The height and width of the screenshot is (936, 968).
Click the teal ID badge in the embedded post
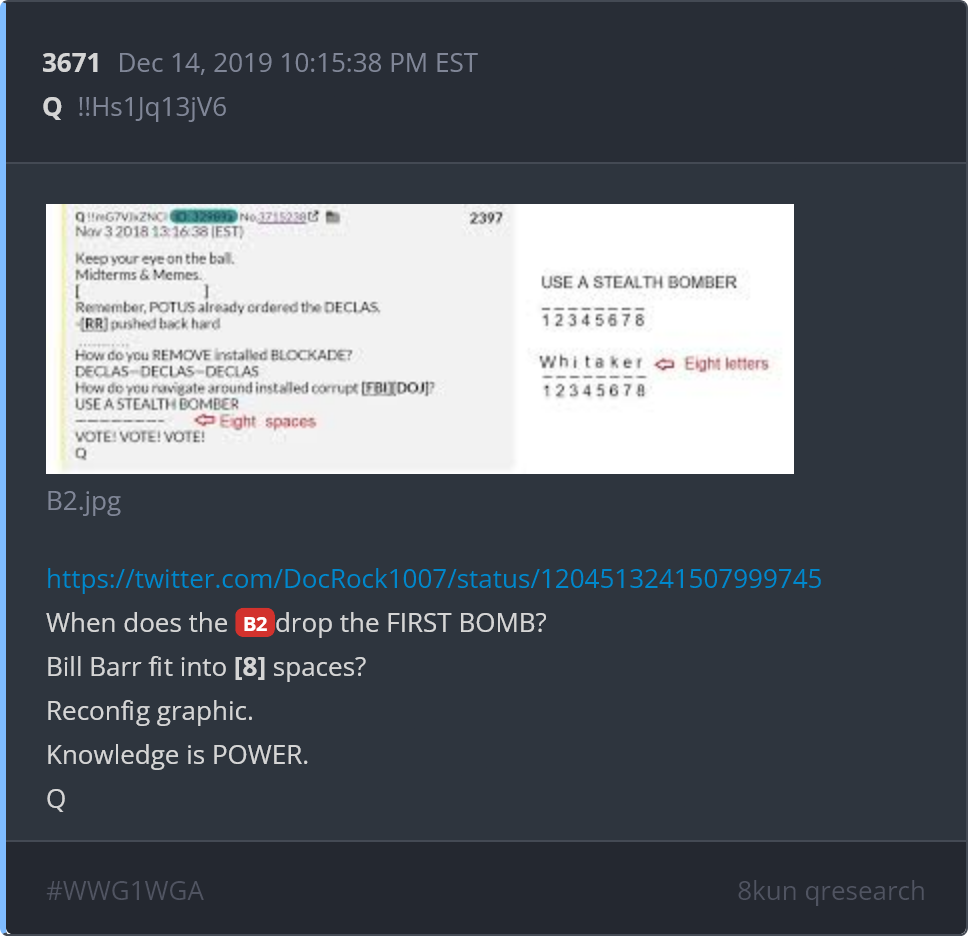point(204,216)
